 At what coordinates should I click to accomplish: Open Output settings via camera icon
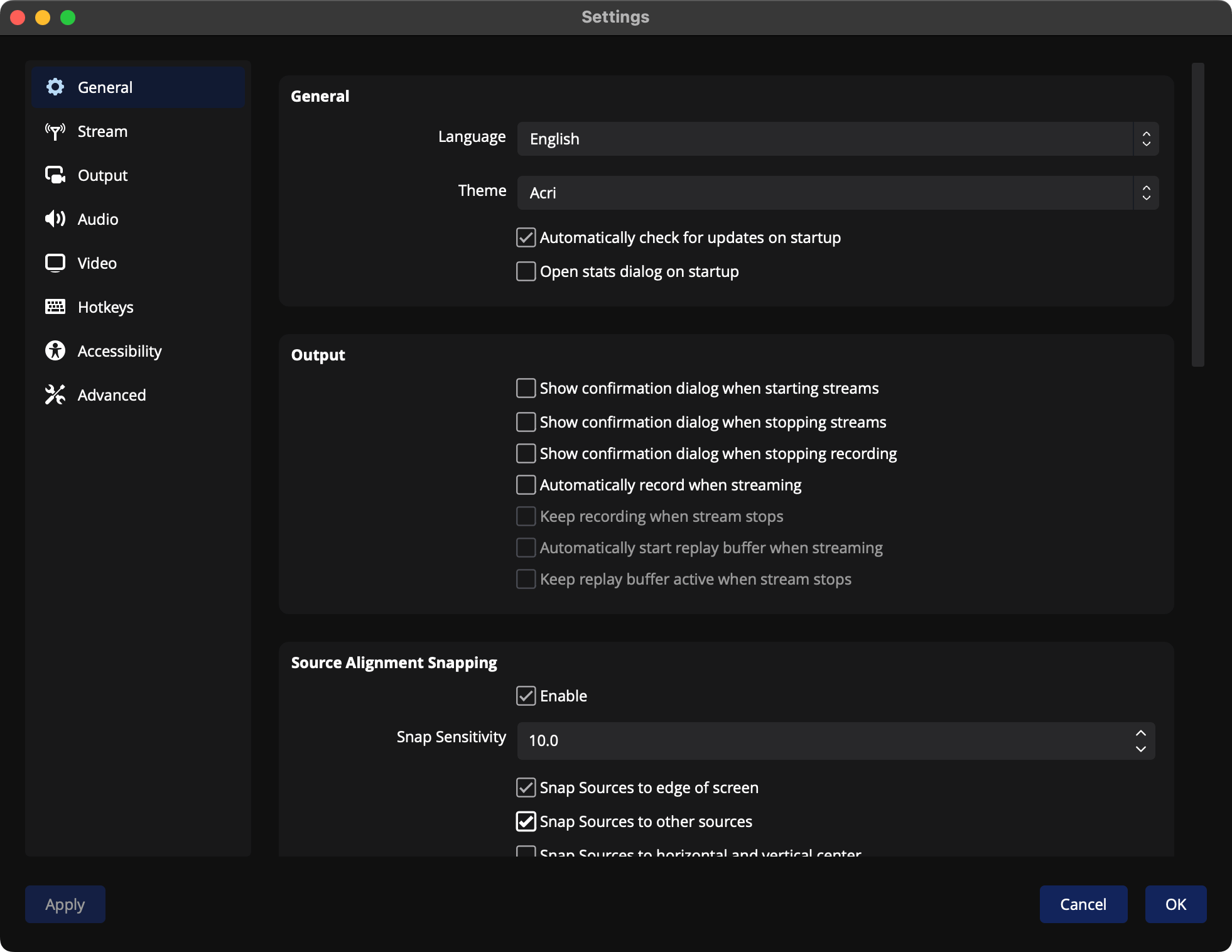[55, 175]
